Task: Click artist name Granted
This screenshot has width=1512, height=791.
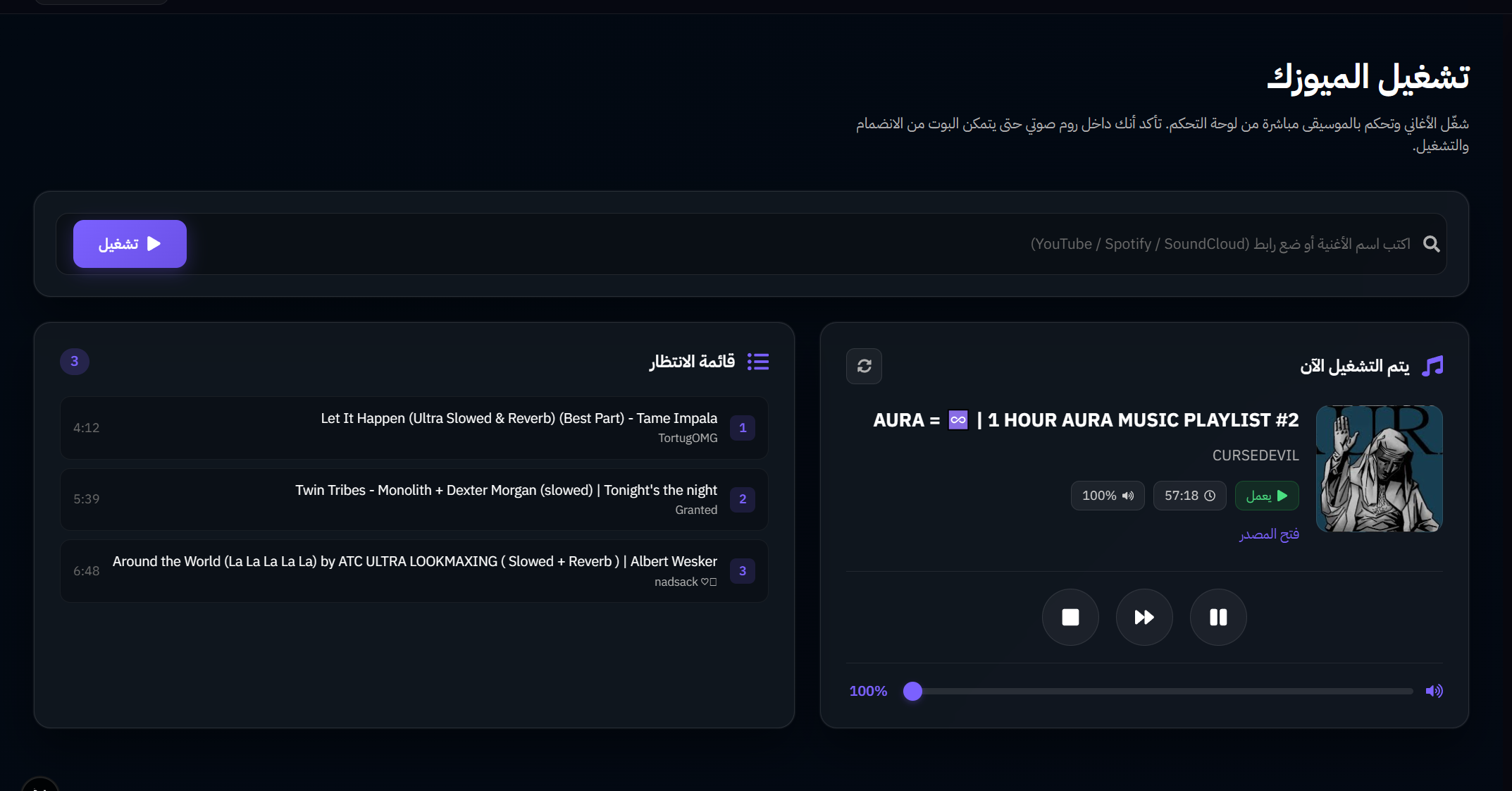Action: coord(696,510)
